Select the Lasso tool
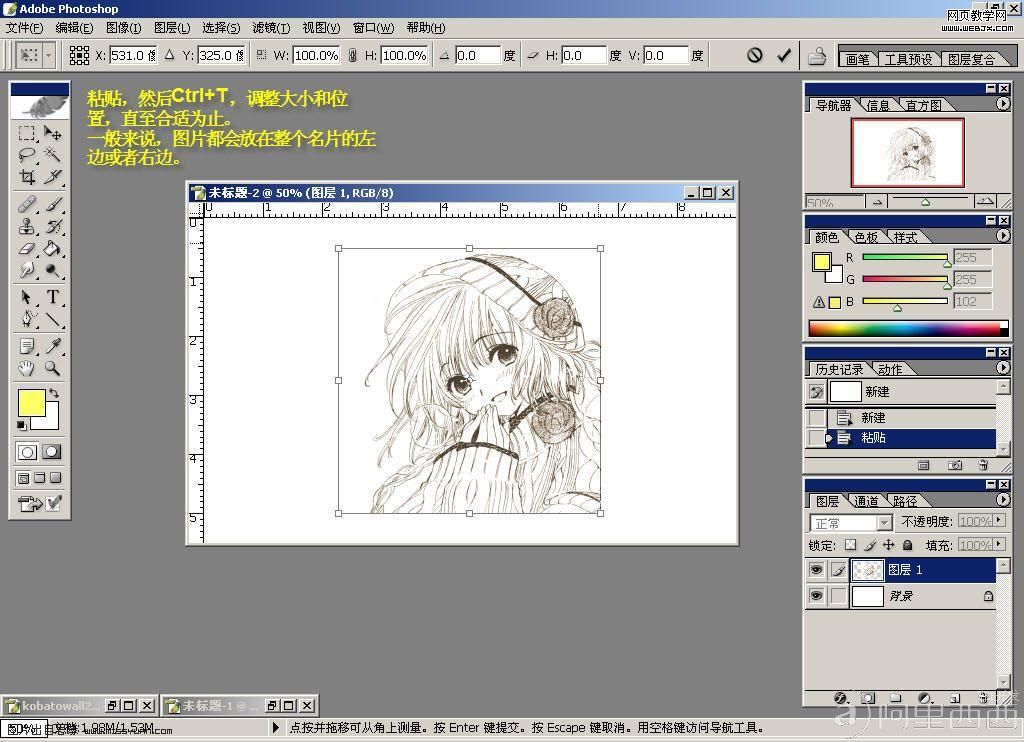This screenshot has height=742, width=1024. coord(27,155)
